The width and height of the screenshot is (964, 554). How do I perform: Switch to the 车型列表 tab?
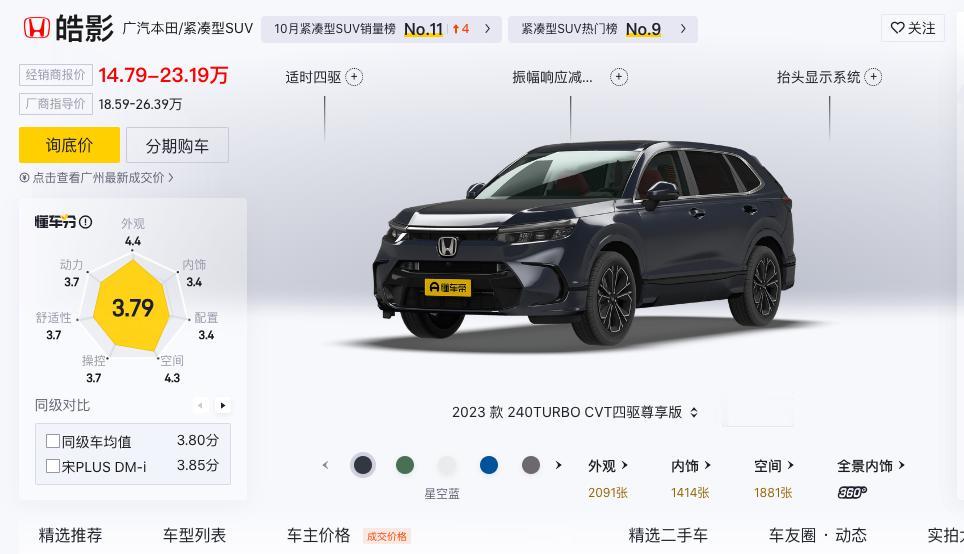pyautogui.click(x=194, y=535)
